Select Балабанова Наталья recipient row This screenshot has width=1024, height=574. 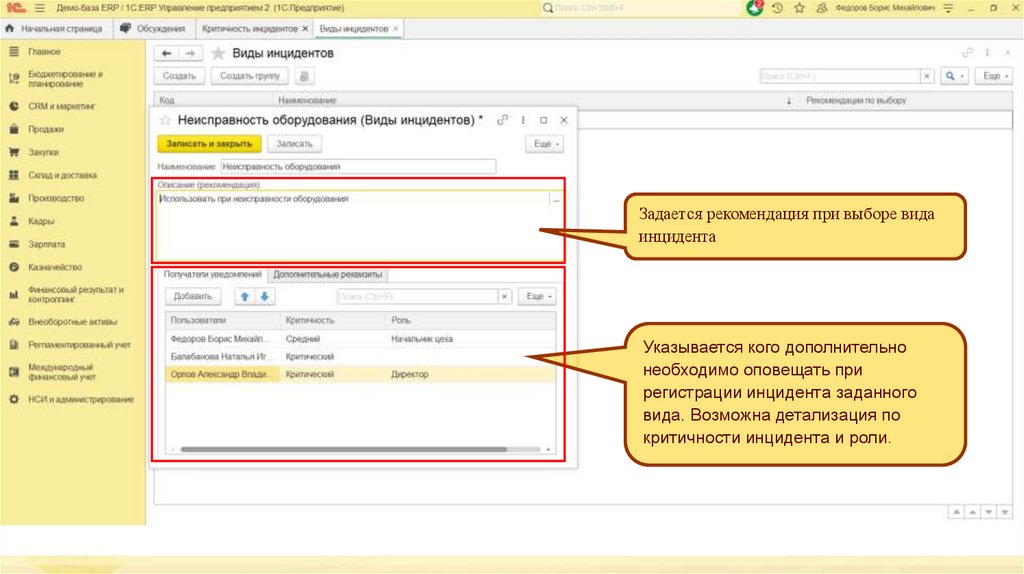point(360,357)
